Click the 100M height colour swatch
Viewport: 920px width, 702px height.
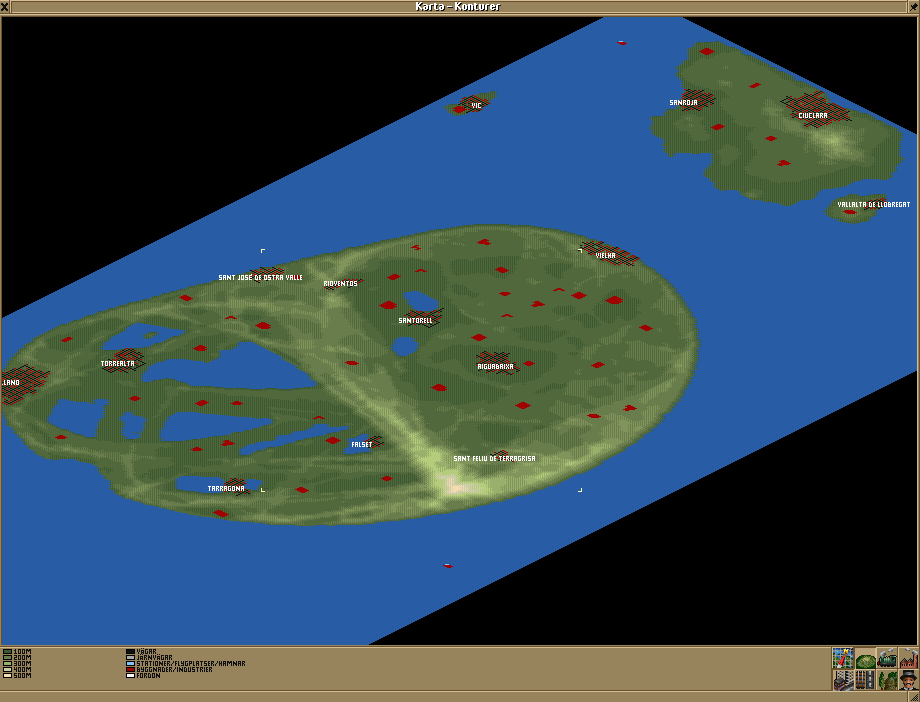[7, 652]
